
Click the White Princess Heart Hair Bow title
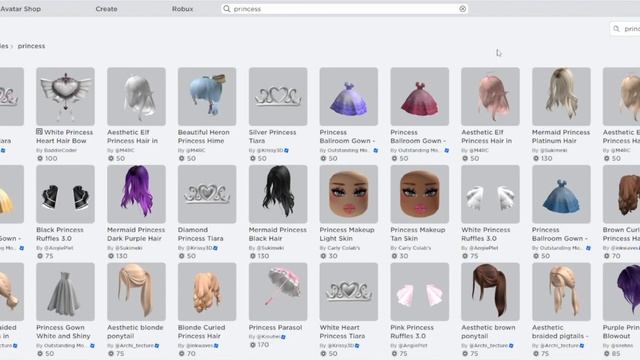point(65,136)
